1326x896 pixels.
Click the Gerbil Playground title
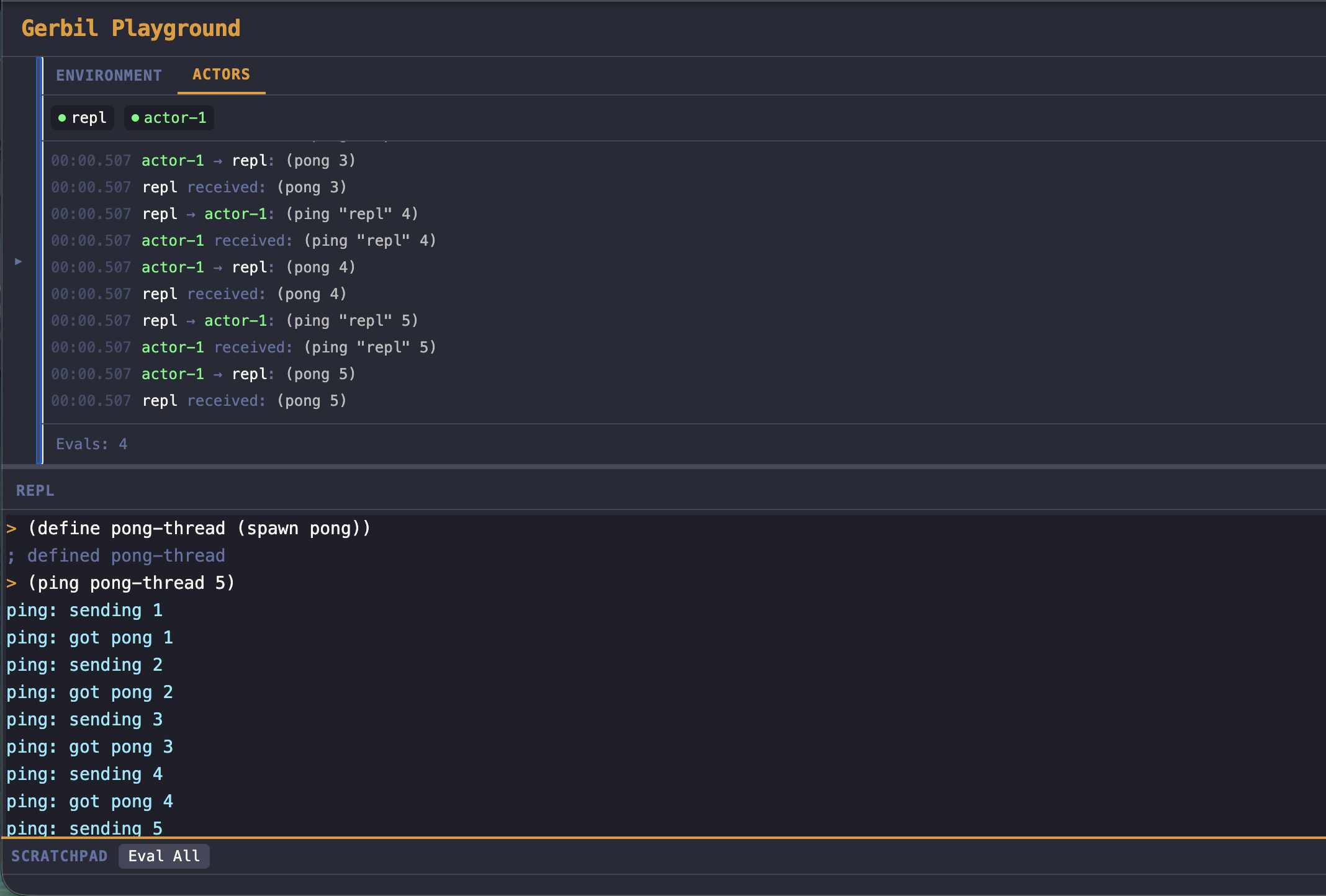[130, 29]
